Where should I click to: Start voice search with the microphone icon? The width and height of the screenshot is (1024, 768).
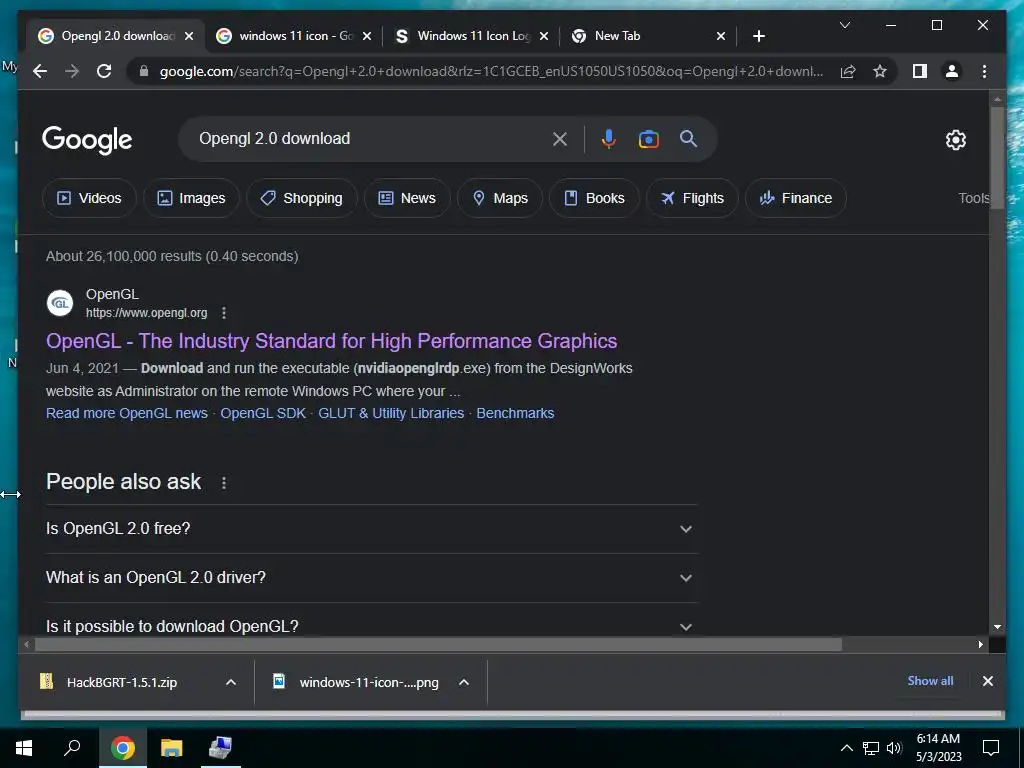click(609, 139)
